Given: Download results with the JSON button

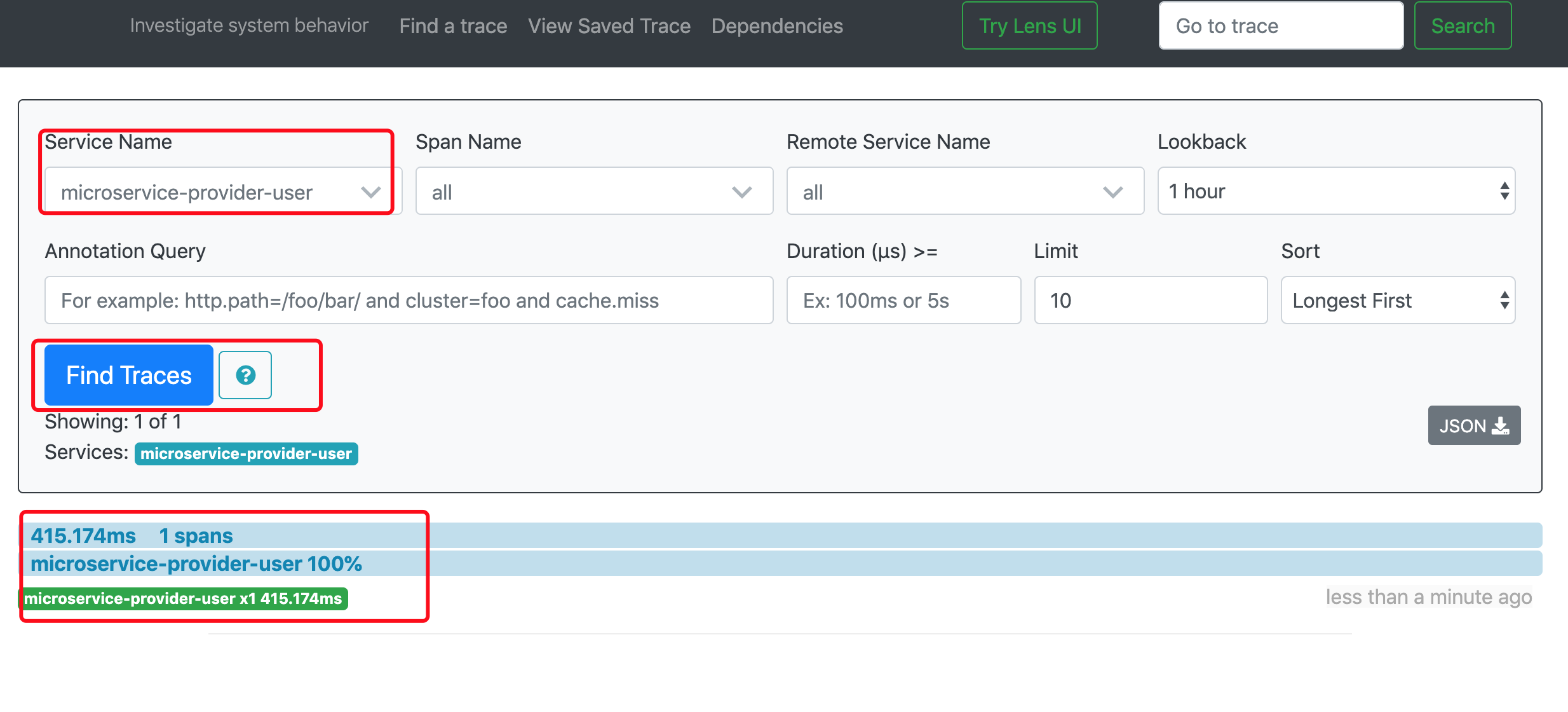Looking at the screenshot, I should (1473, 425).
